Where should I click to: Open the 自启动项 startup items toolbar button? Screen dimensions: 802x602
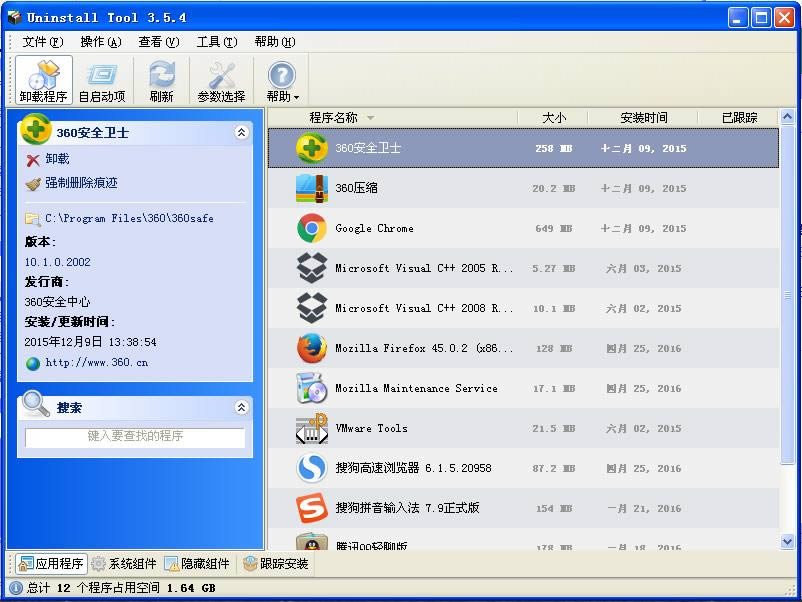coord(102,80)
